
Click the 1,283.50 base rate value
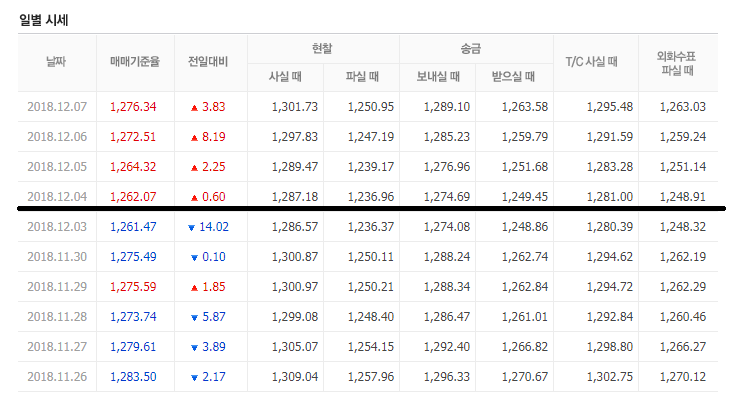pyautogui.click(x=133, y=377)
